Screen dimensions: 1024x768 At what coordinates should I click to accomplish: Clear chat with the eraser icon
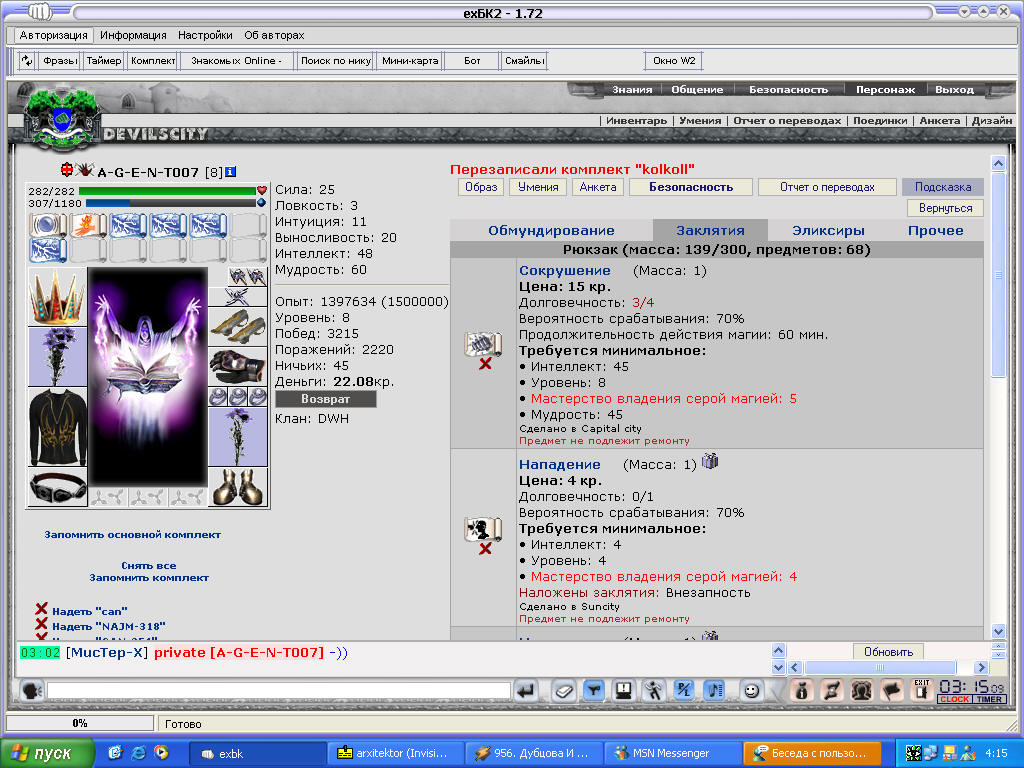[564, 690]
